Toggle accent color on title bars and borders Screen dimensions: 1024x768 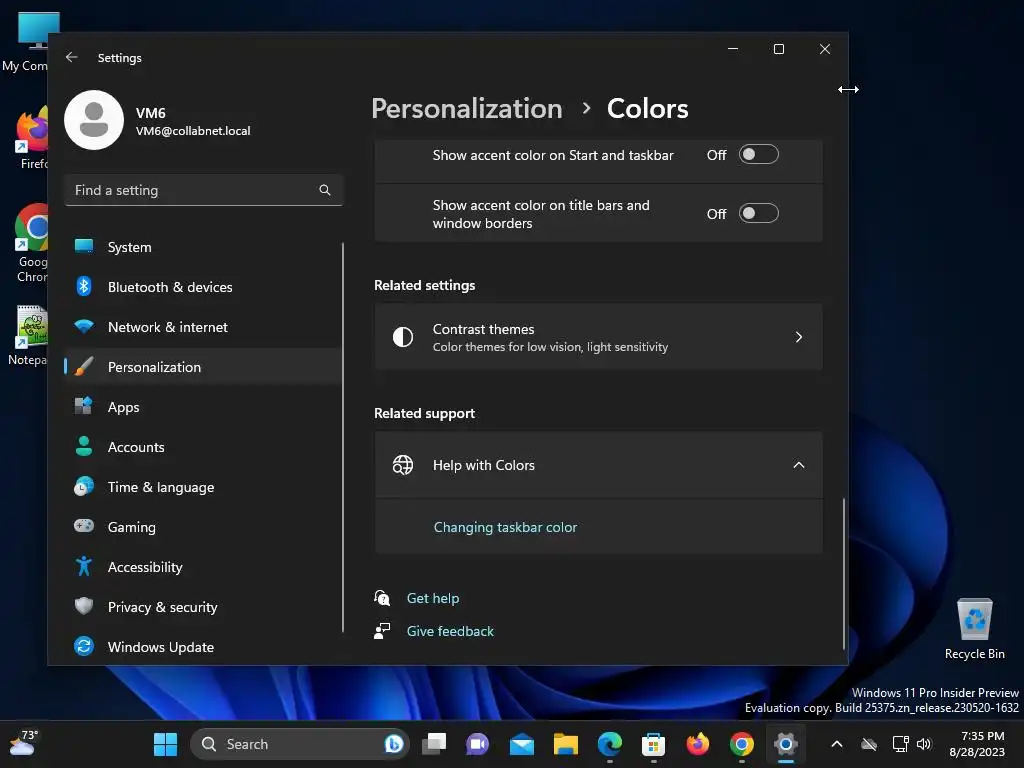(758, 214)
